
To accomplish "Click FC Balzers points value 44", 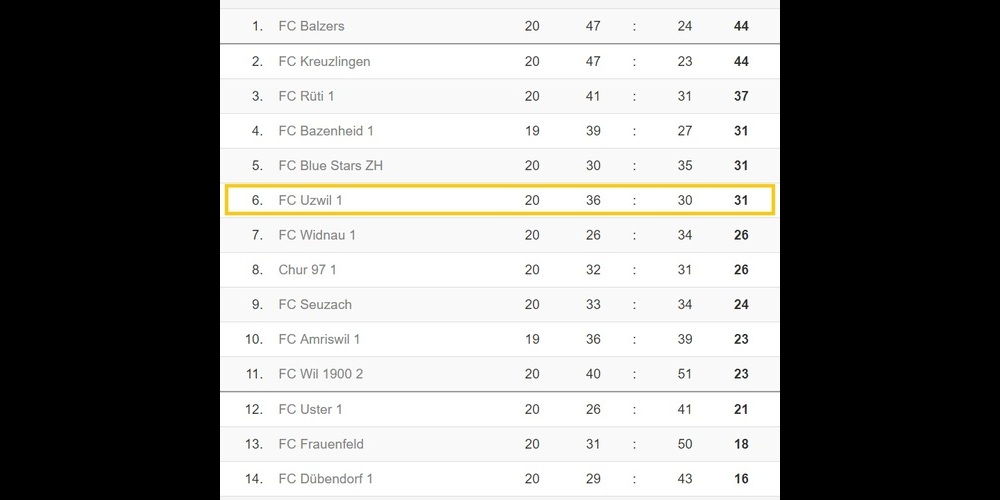I will pyautogui.click(x=741, y=26).
